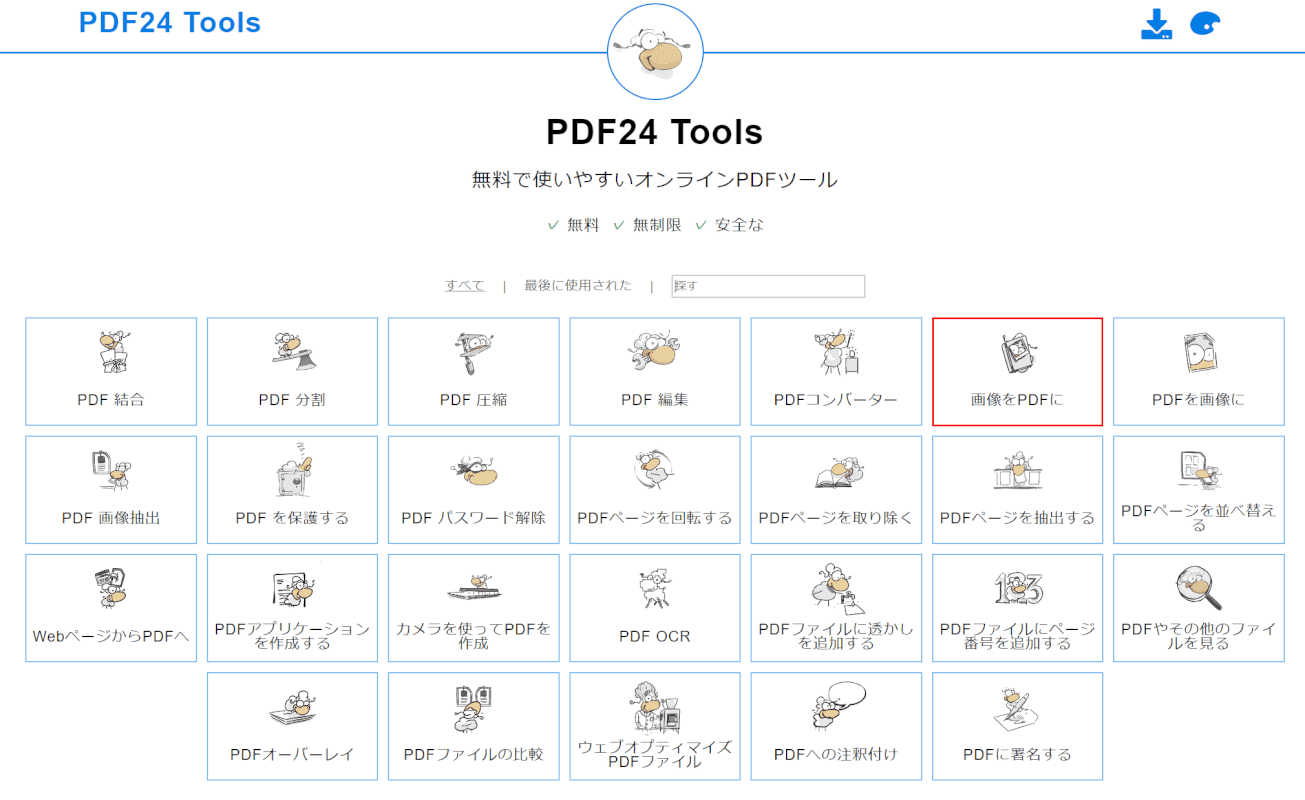Focus the 探す search field
This screenshot has height=800, width=1305.
point(768,286)
